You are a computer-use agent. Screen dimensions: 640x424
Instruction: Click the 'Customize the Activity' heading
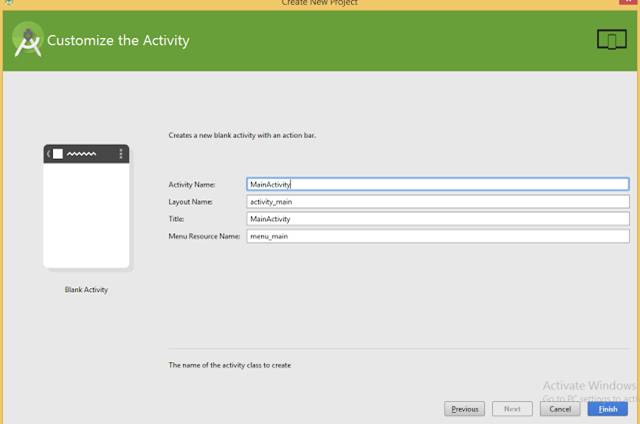[x=118, y=40]
